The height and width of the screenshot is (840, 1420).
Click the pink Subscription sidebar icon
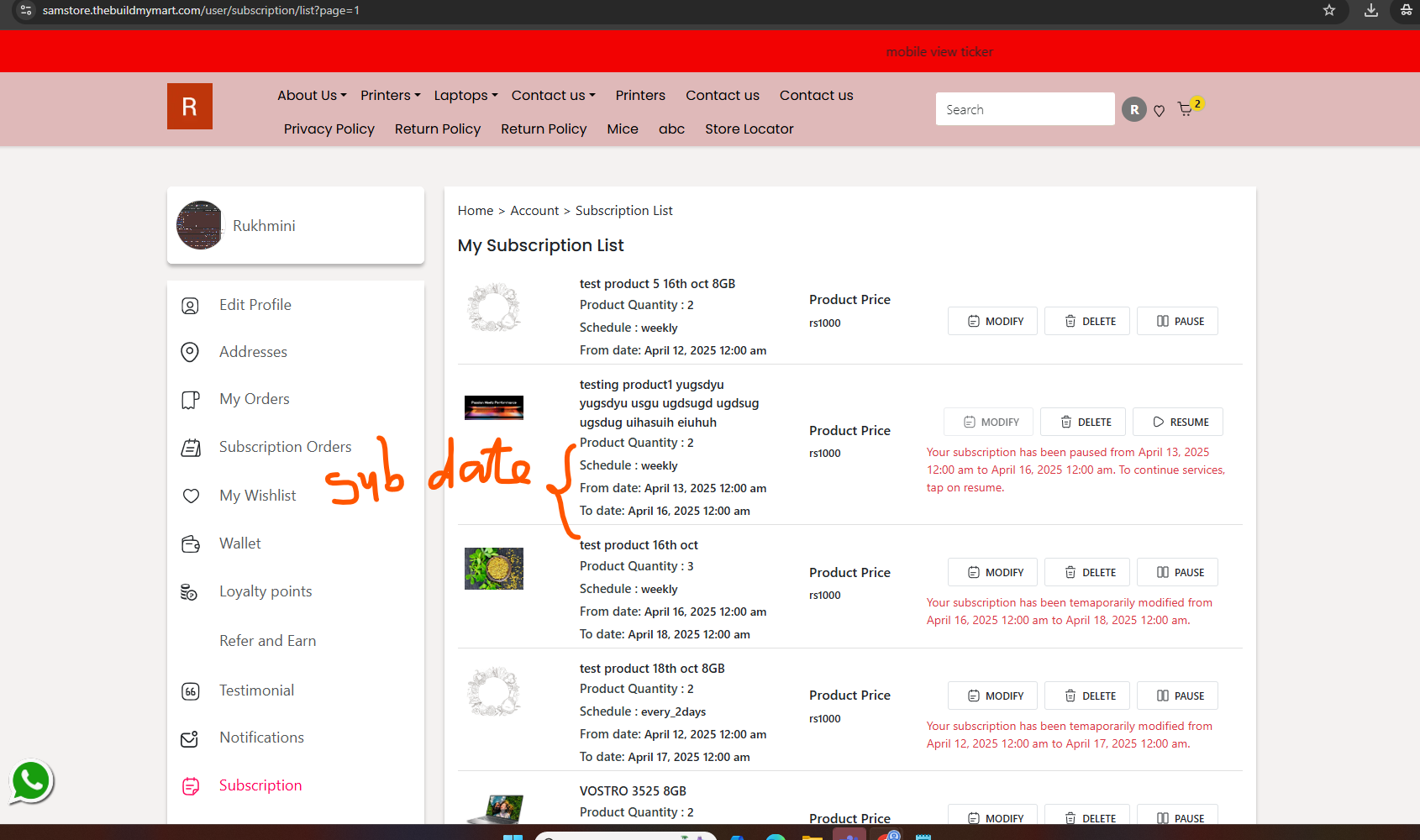[191, 786]
